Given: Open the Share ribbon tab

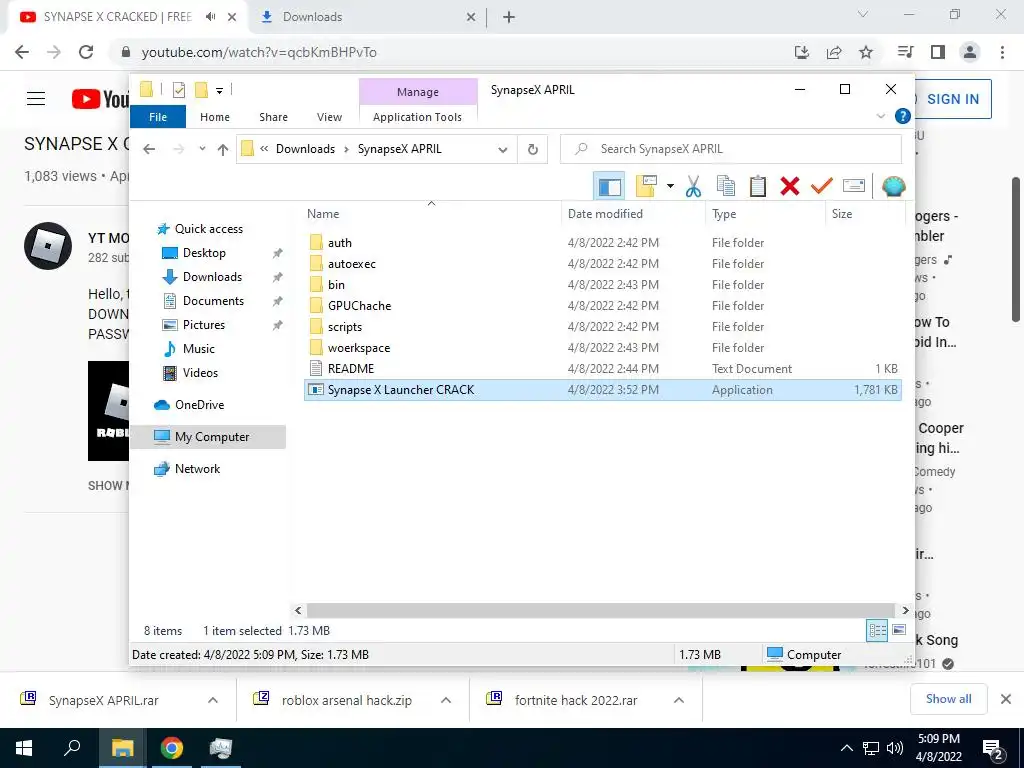Looking at the screenshot, I should [x=273, y=117].
